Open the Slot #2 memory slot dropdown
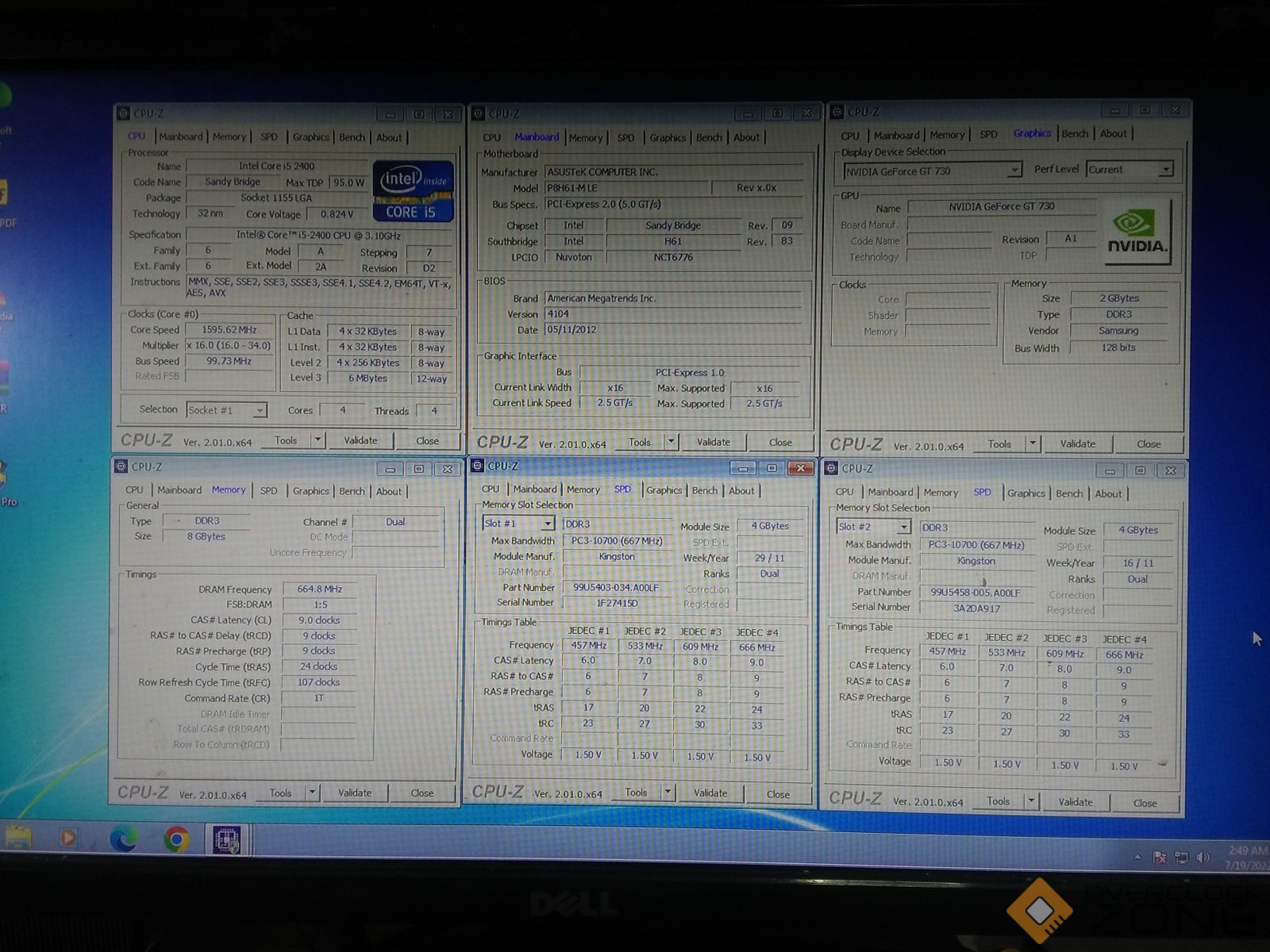Image resolution: width=1270 pixels, height=952 pixels. (x=903, y=527)
